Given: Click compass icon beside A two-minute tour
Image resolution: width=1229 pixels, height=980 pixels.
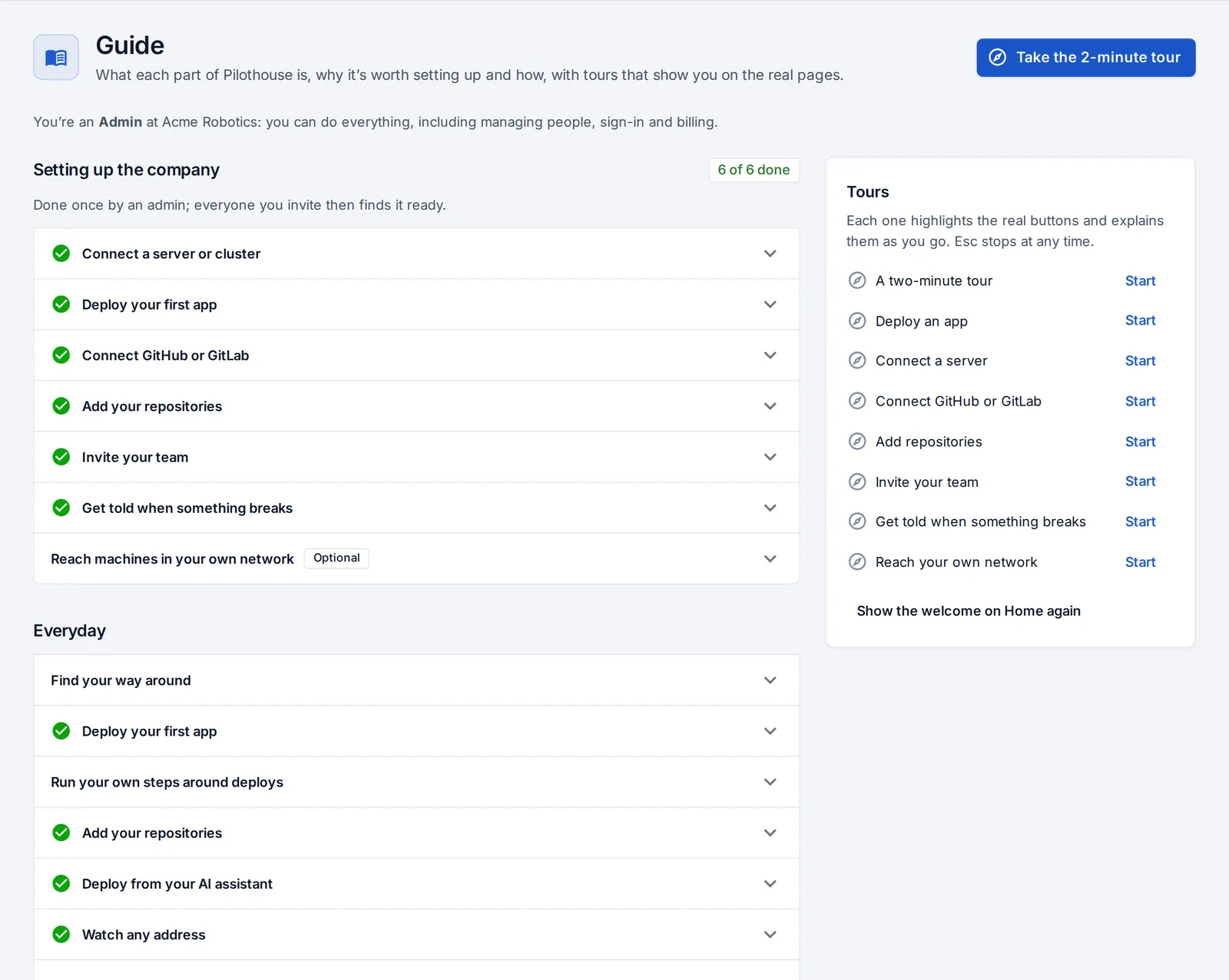Looking at the screenshot, I should pyautogui.click(x=857, y=280).
